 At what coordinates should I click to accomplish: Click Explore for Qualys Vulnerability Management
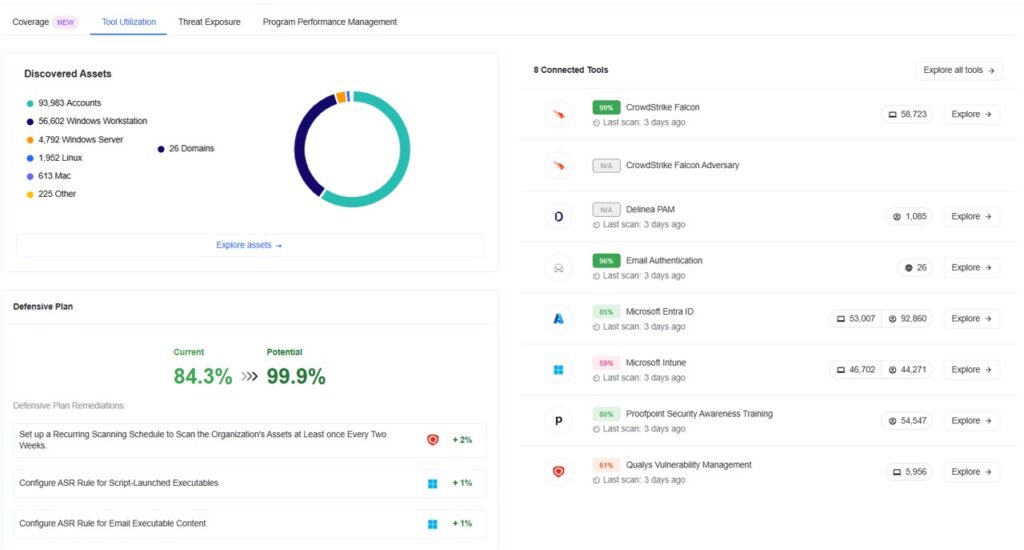[971, 471]
